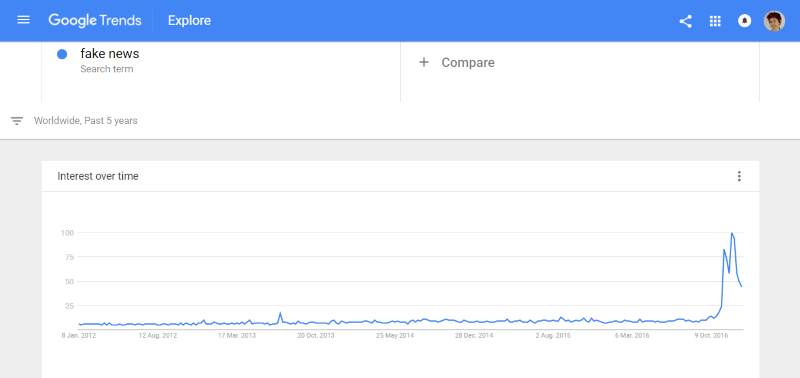This screenshot has width=800, height=378.
Task: Click the 9 Oct. 2016 axis label
Action: (x=711, y=336)
